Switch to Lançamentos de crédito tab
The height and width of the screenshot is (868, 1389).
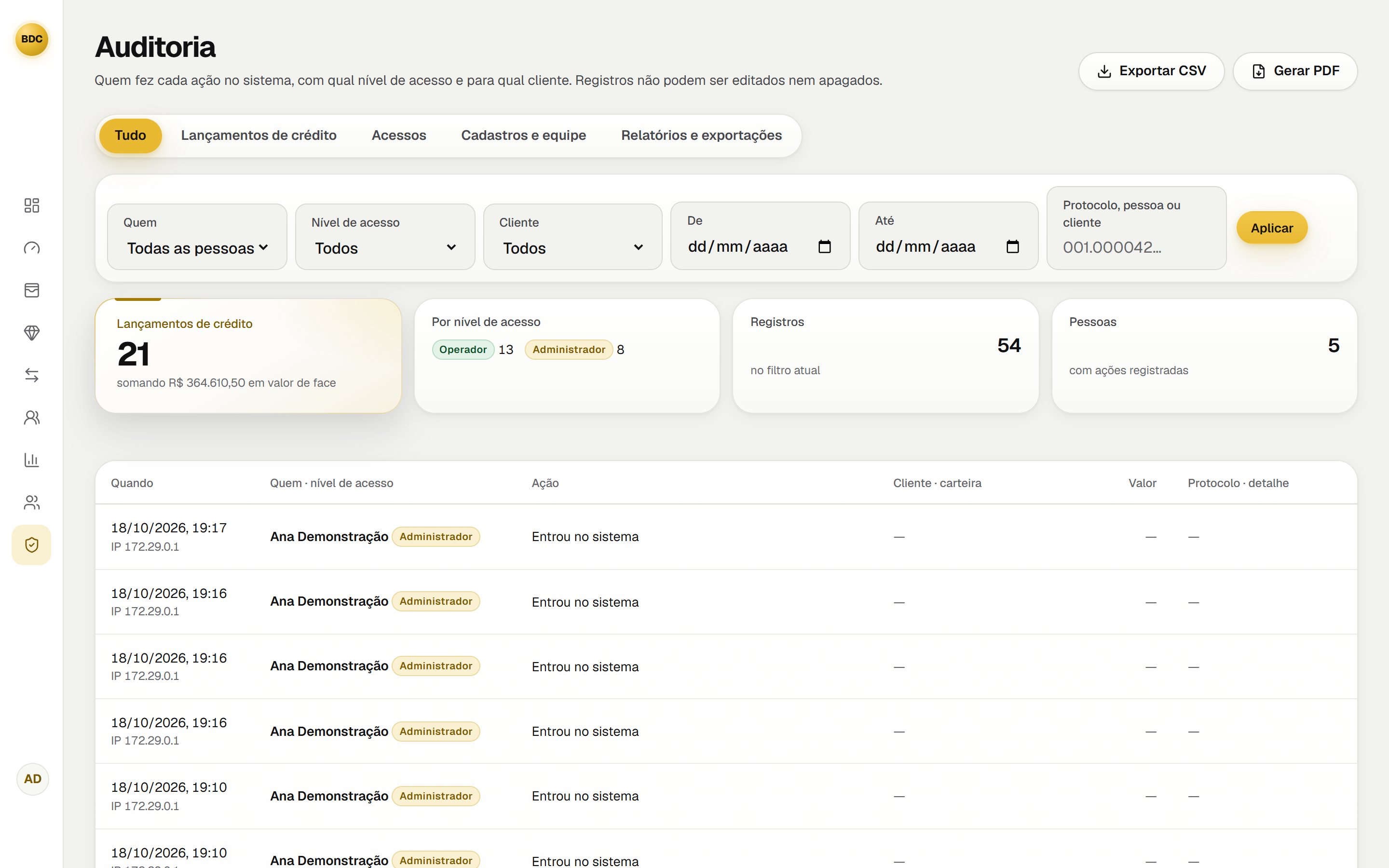coord(259,136)
